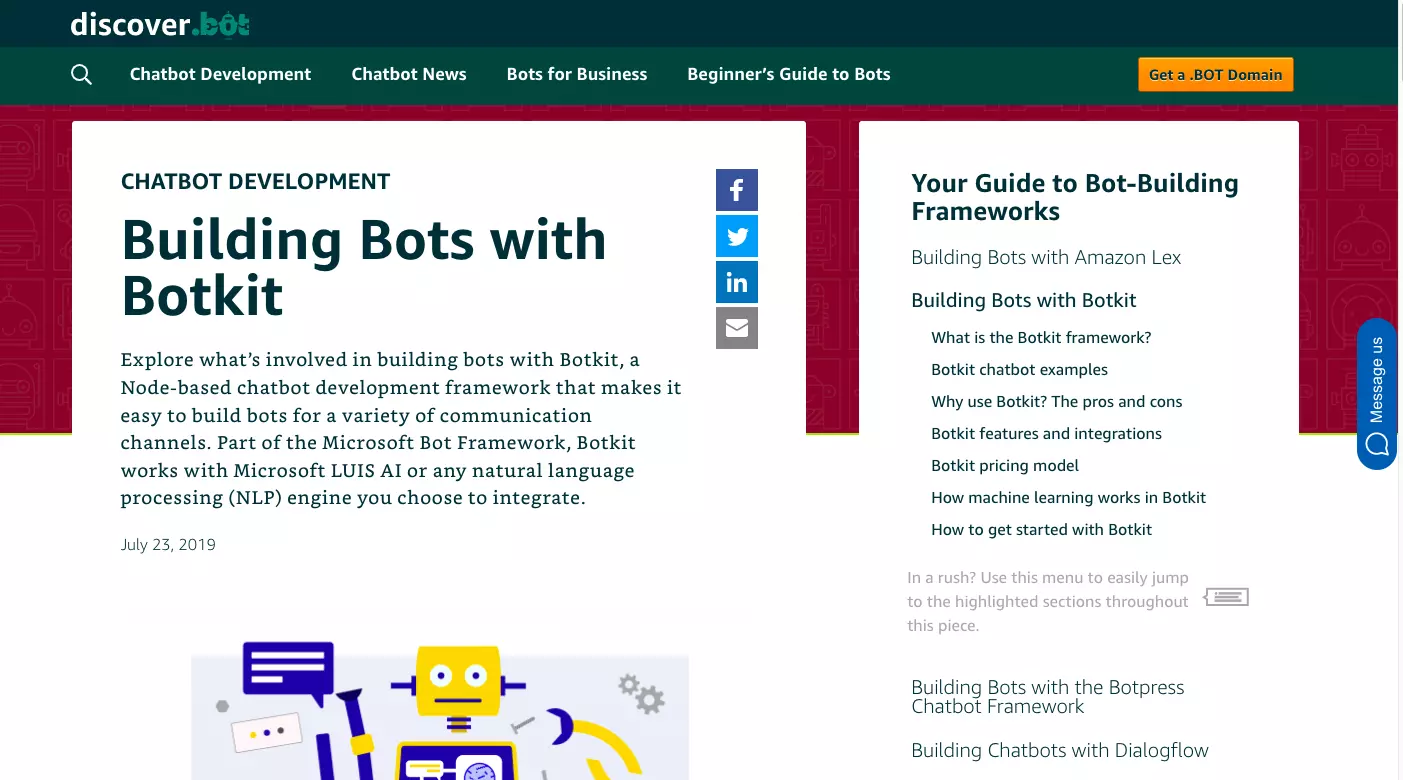Jump to Why use Botkit? pros and cons
1403x780 pixels.
(x=1056, y=401)
